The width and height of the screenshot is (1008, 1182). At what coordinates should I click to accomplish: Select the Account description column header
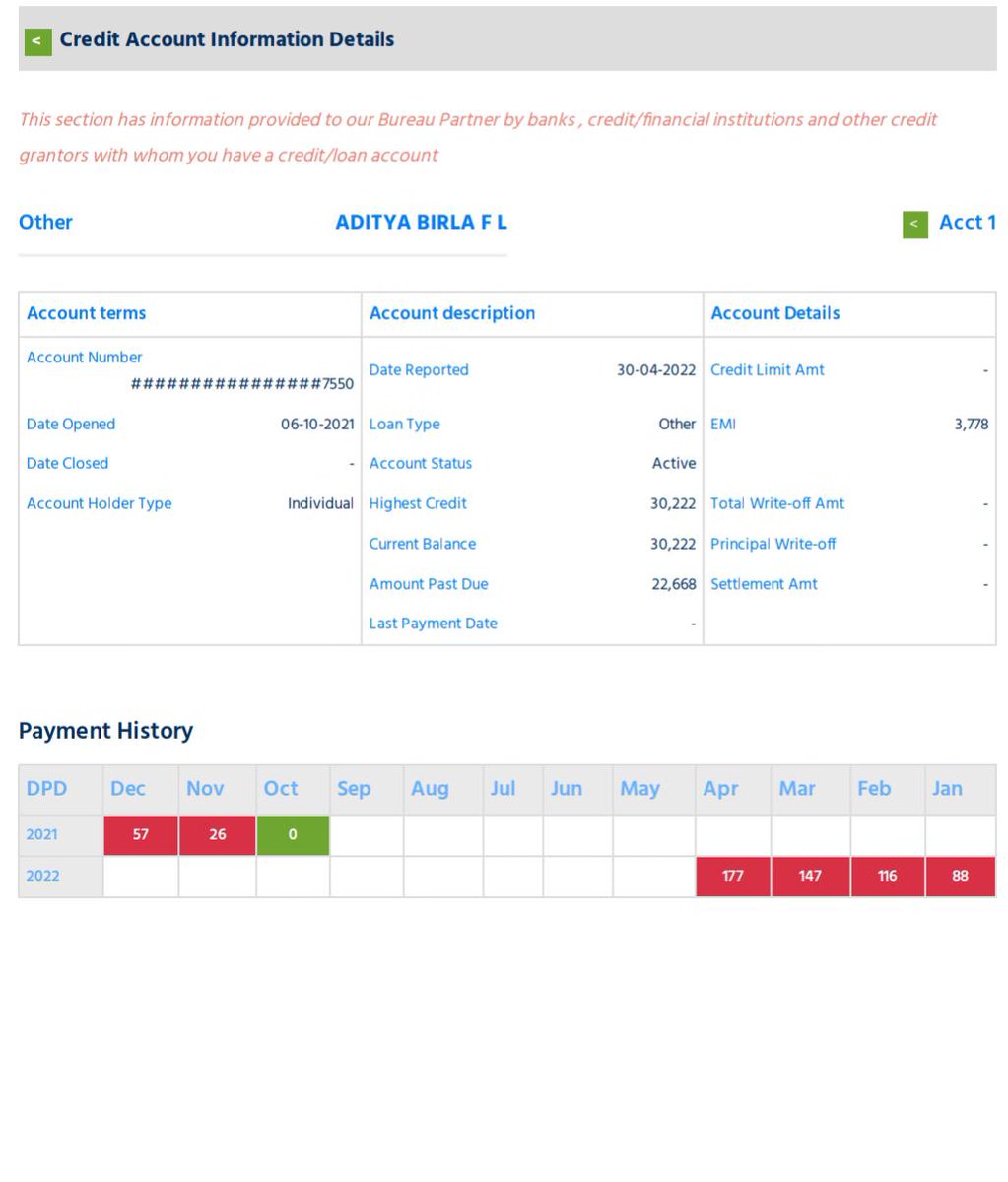(x=452, y=313)
